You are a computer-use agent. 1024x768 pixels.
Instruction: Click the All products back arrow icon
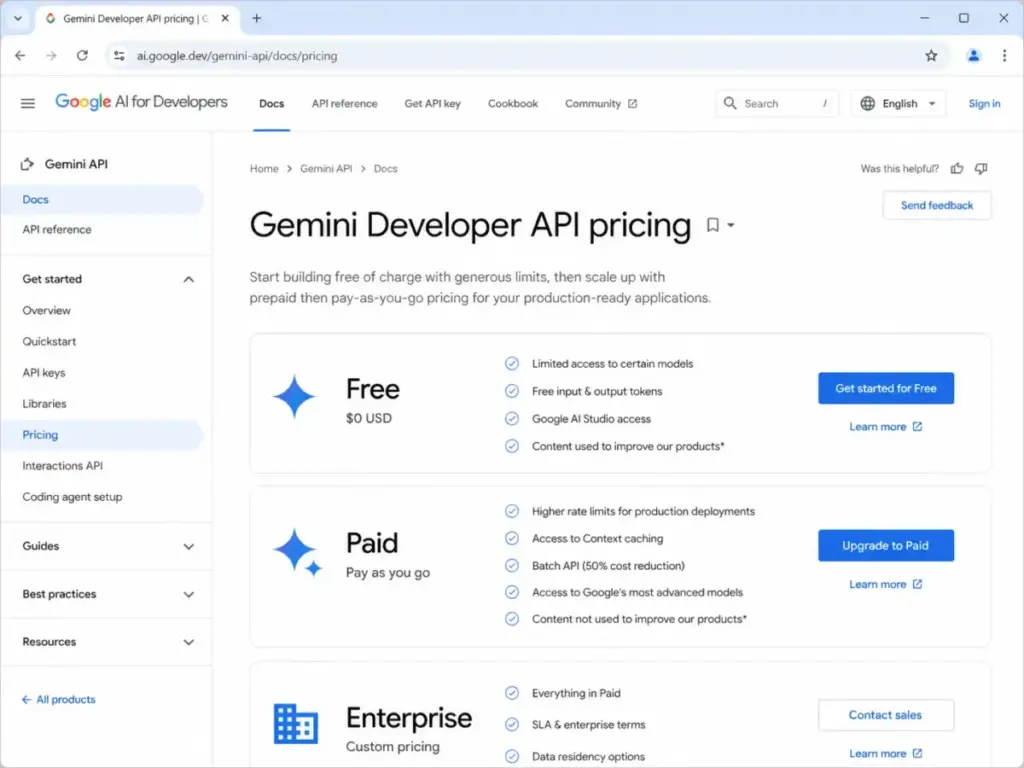pos(26,699)
